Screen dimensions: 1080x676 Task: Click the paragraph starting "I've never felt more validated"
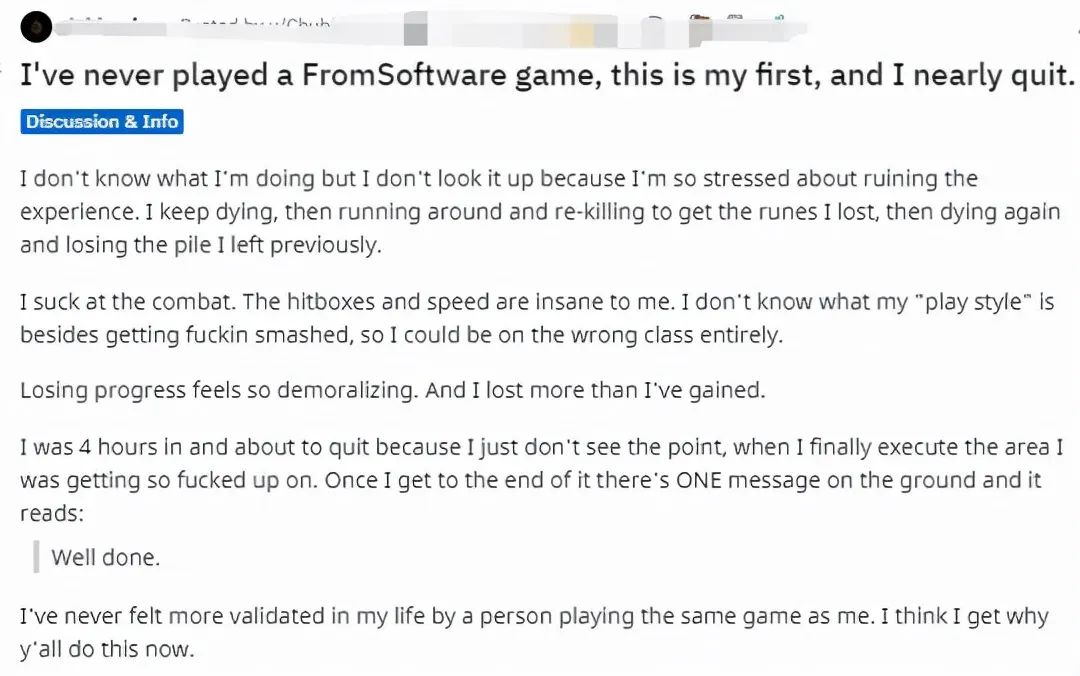(x=530, y=616)
